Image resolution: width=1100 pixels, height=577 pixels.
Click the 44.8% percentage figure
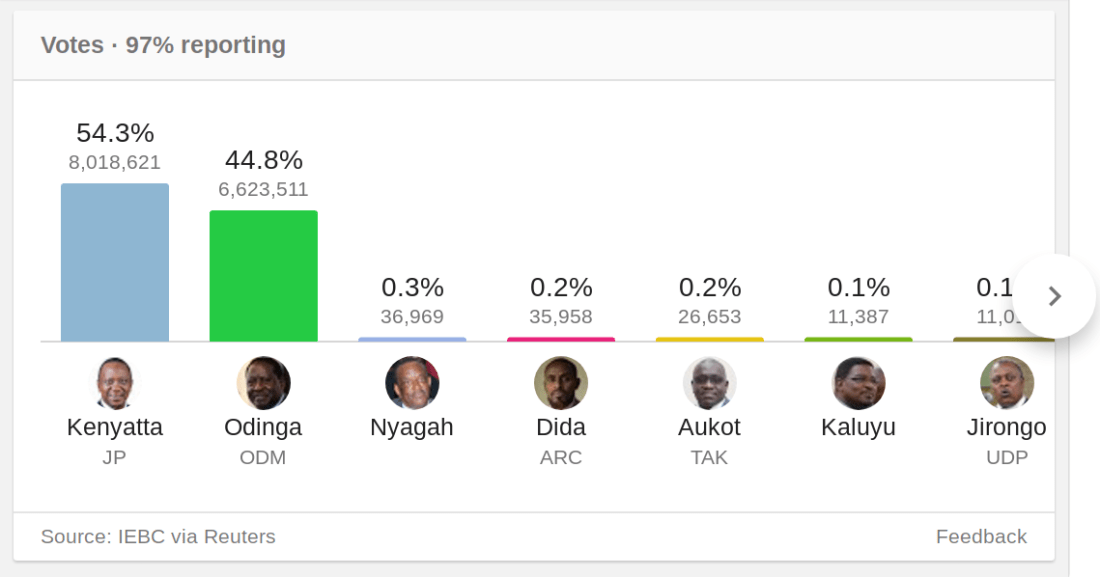263,160
